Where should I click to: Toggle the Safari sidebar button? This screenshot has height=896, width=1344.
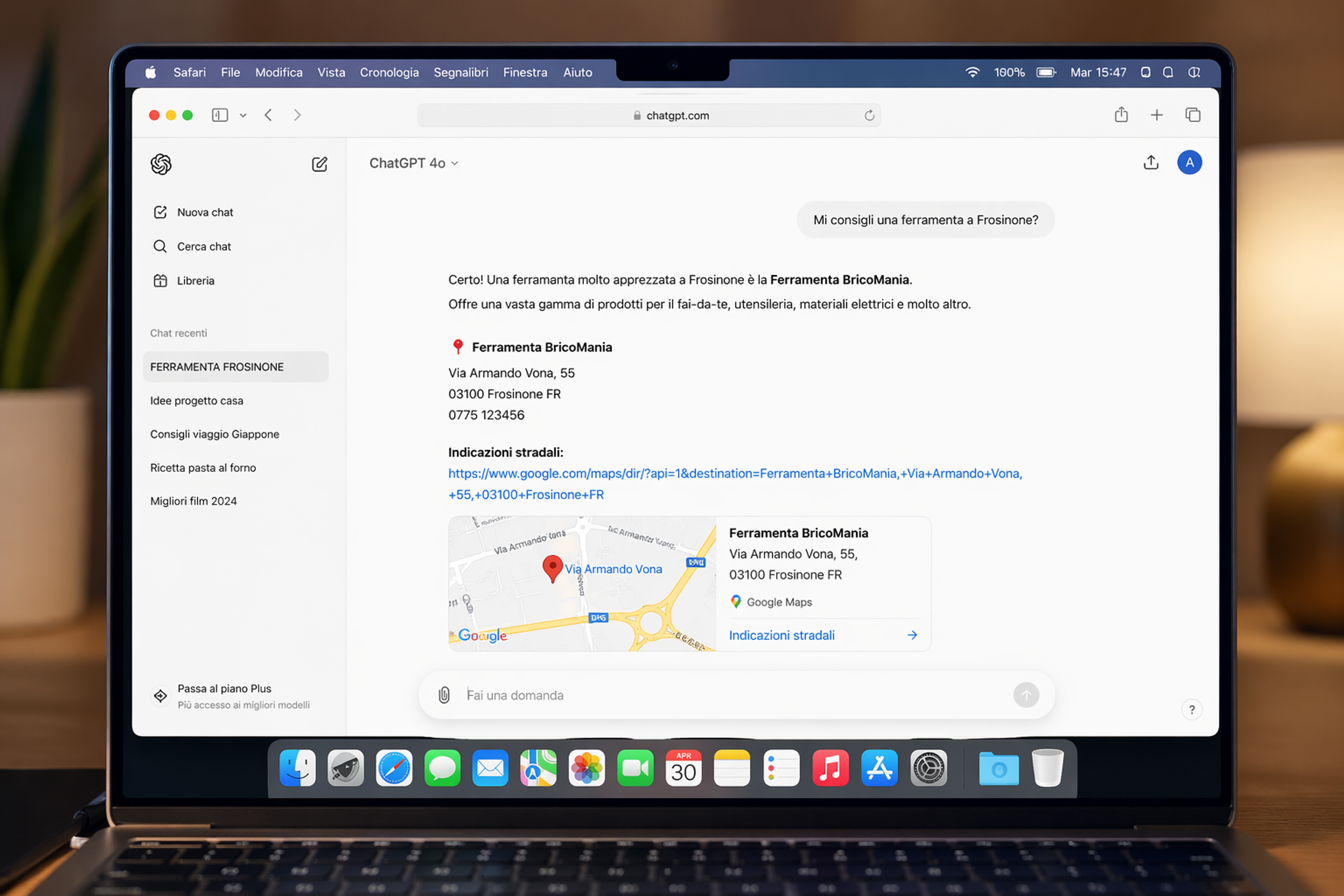point(220,115)
